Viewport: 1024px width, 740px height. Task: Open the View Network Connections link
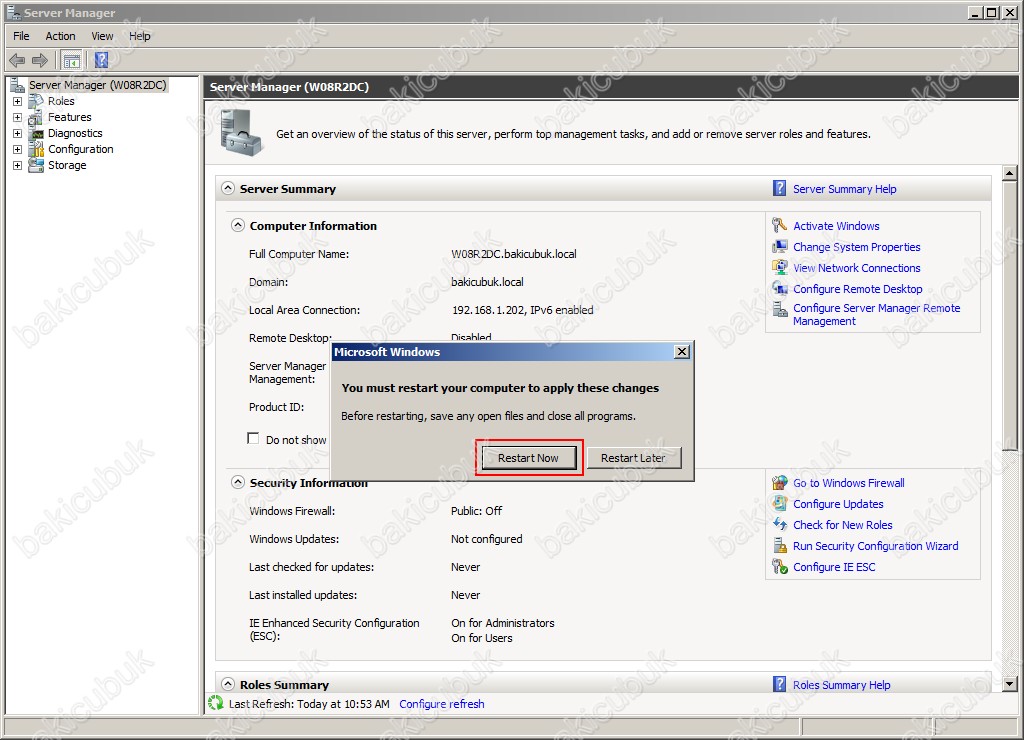pyautogui.click(x=857, y=268)
